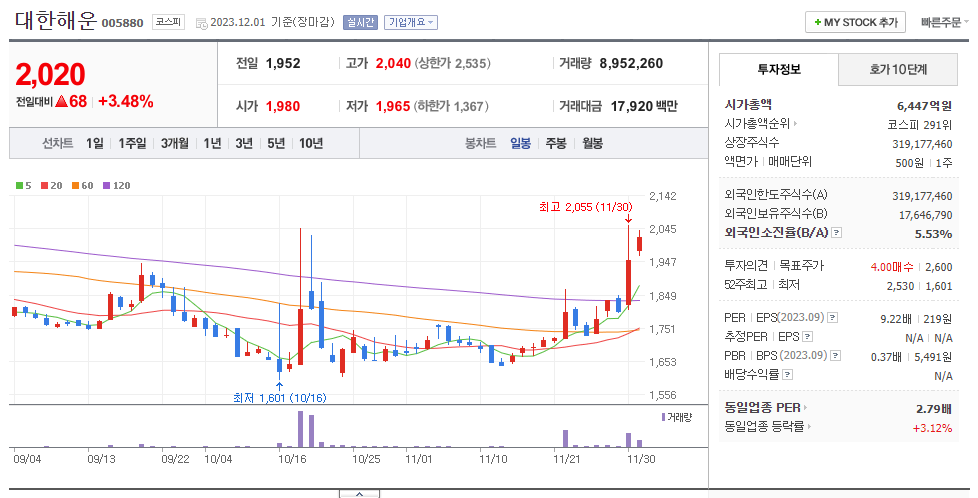Click the 시가총액순위 link
The height and width of the screenshot is (498, 978).
(757, 124)
